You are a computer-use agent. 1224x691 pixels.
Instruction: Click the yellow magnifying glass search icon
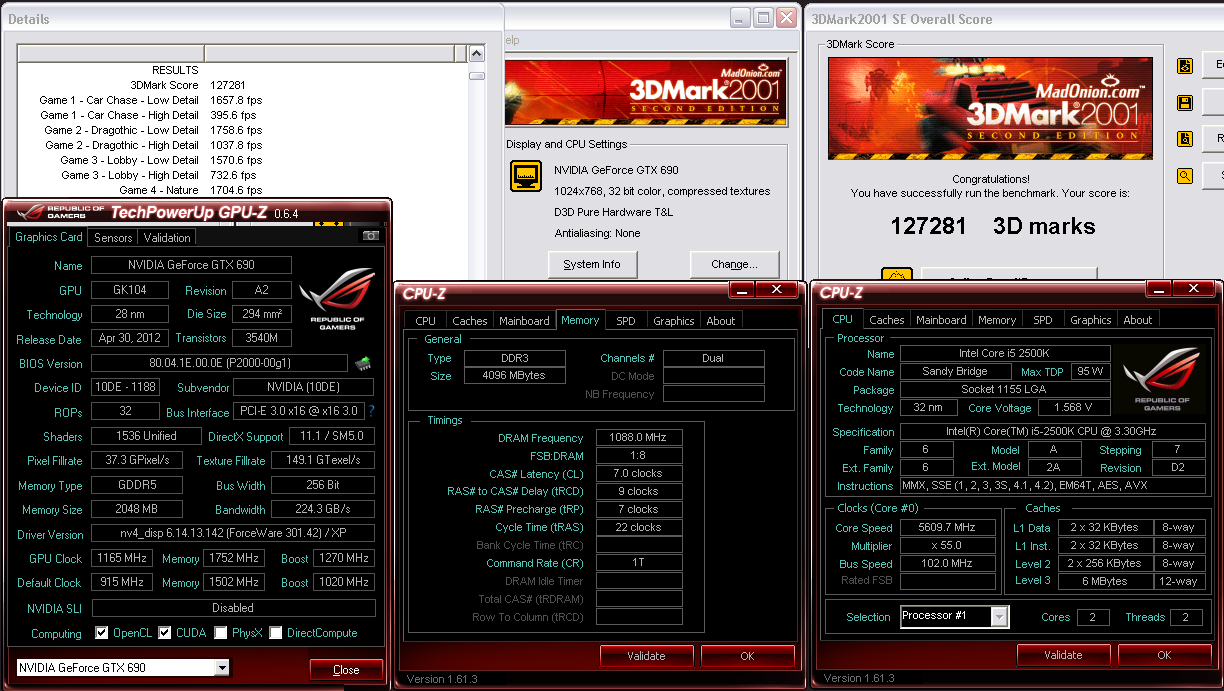(1185, 176)
